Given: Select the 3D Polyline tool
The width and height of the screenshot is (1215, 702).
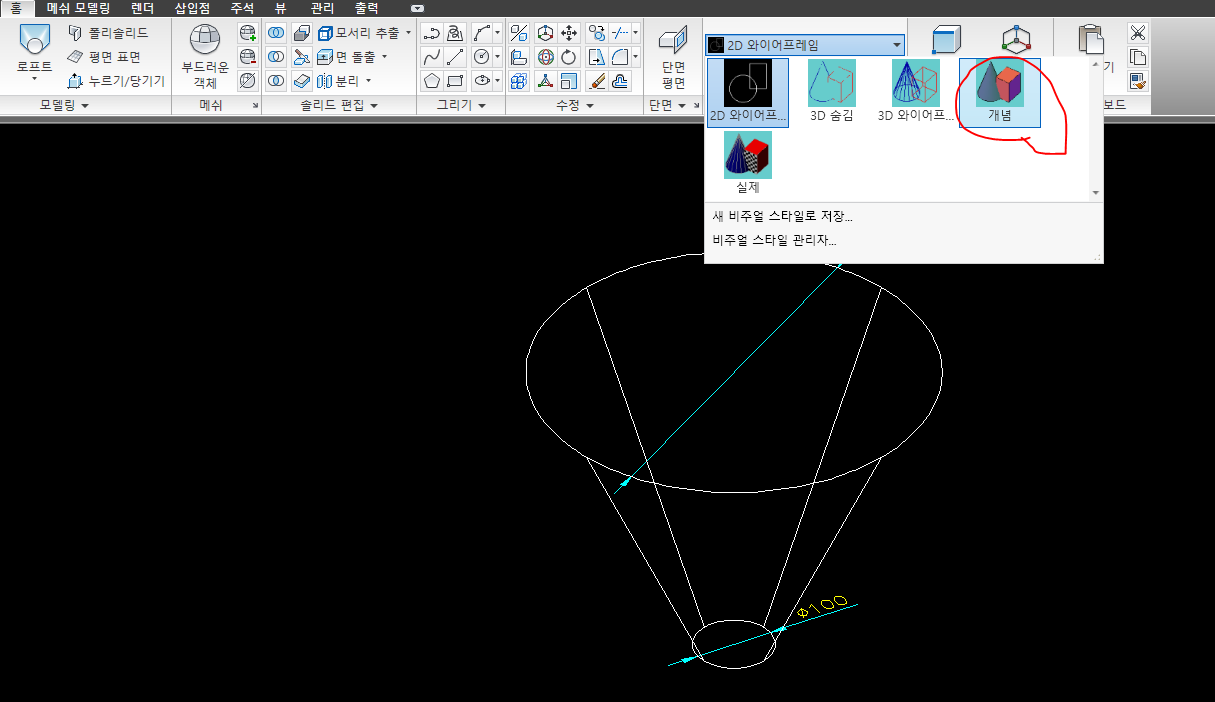Looking at the screenshot, I should point(456,33).
